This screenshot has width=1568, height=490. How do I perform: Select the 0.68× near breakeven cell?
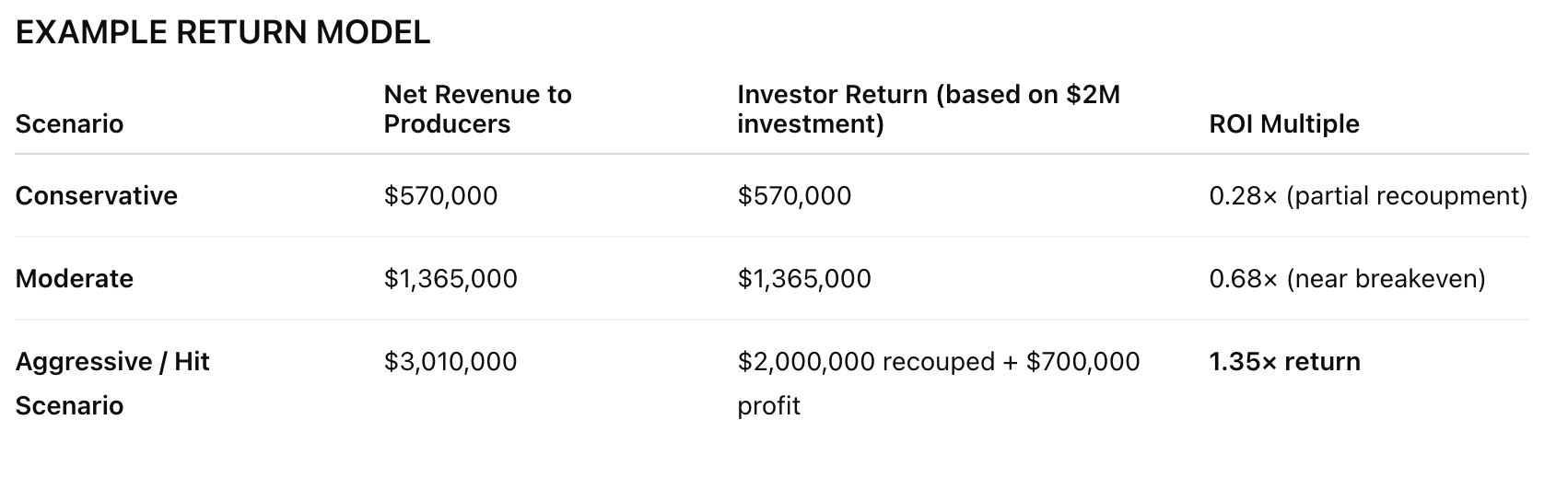point(1347,278)
